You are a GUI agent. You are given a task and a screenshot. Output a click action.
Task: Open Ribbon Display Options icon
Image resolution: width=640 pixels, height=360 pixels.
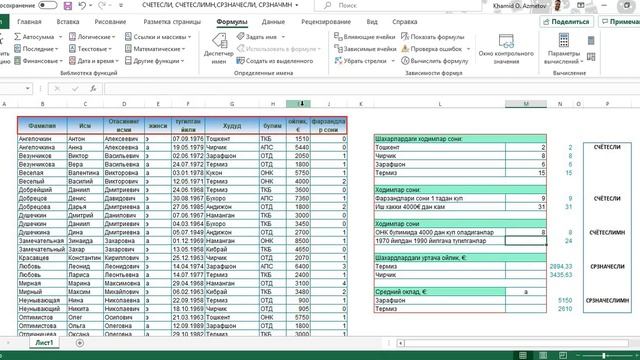[x=581, y=5]
